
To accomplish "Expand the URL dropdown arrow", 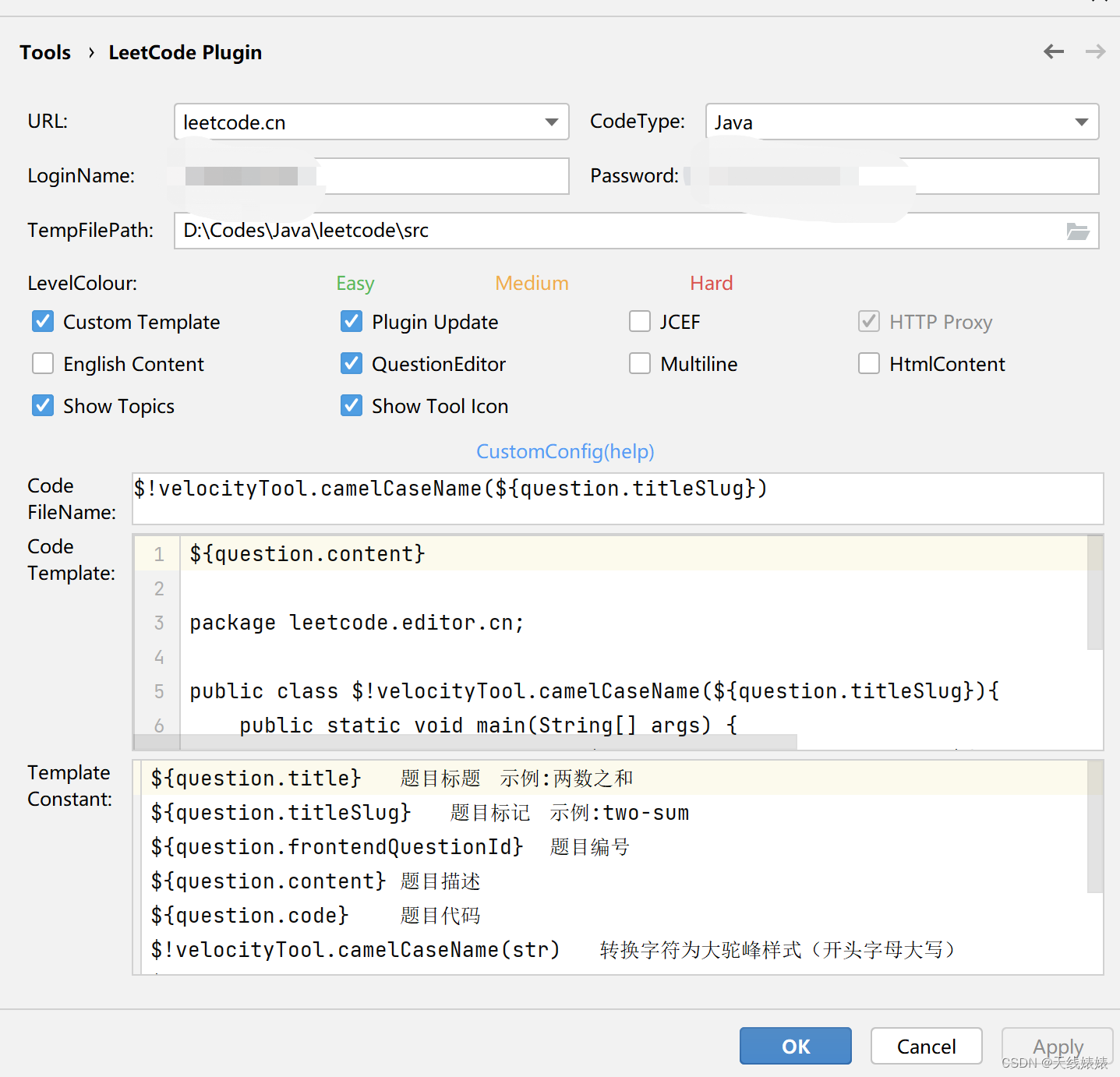I will pyautogui.click(x=552, y=122).
